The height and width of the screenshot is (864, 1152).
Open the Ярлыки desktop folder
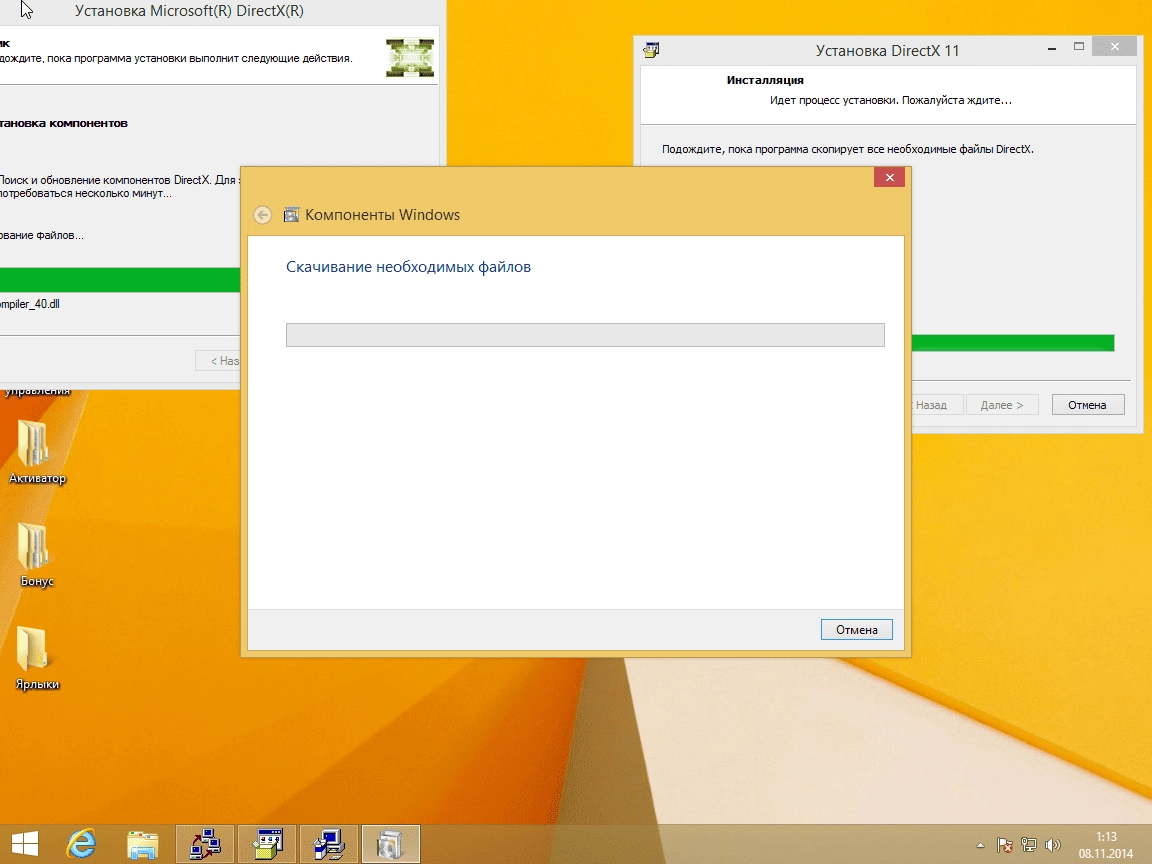(x=37, y=658)
